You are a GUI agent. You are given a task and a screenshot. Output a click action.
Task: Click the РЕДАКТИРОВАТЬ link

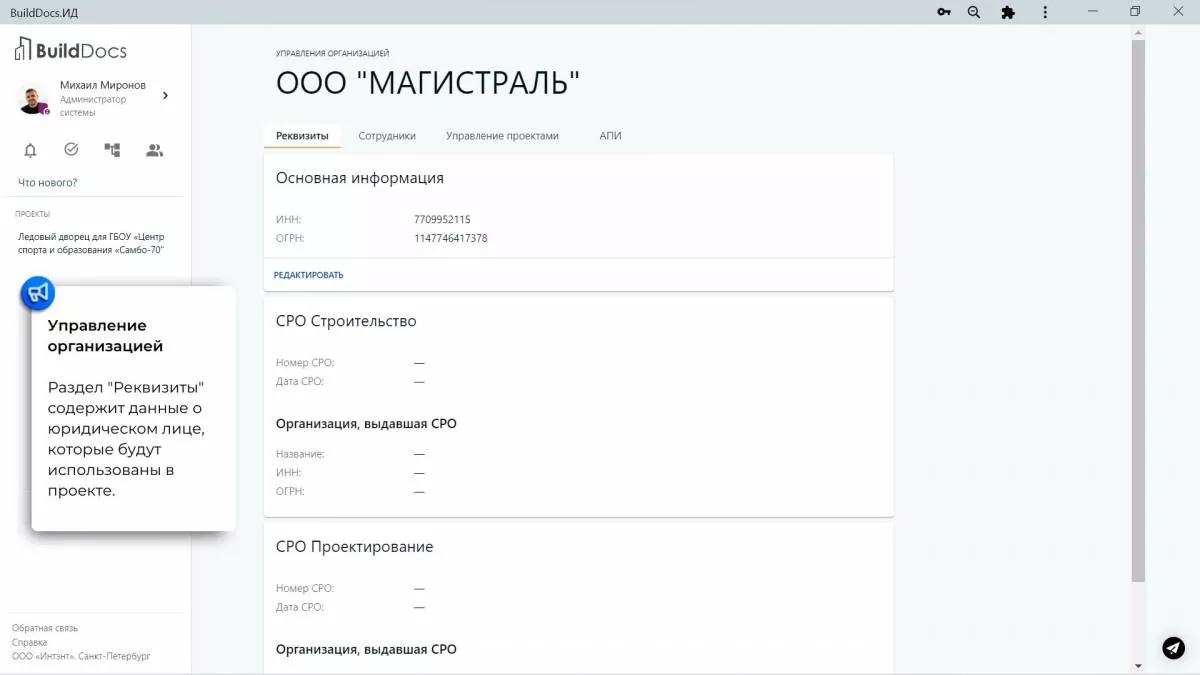[308, 273]
